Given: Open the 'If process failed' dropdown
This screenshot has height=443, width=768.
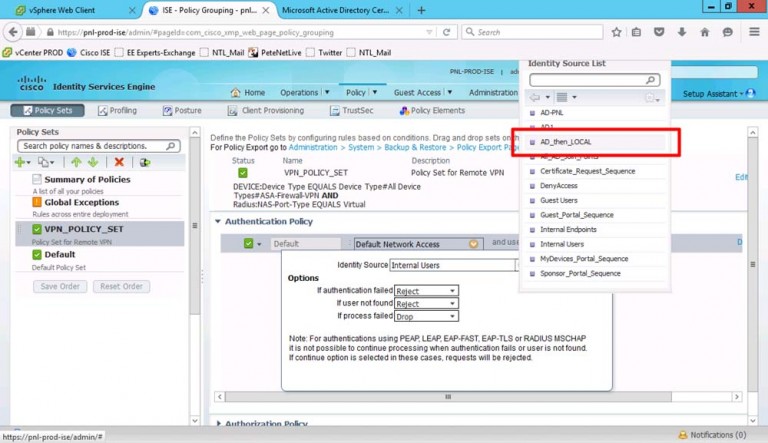Looking at the screenshot, I should point(426,316).
